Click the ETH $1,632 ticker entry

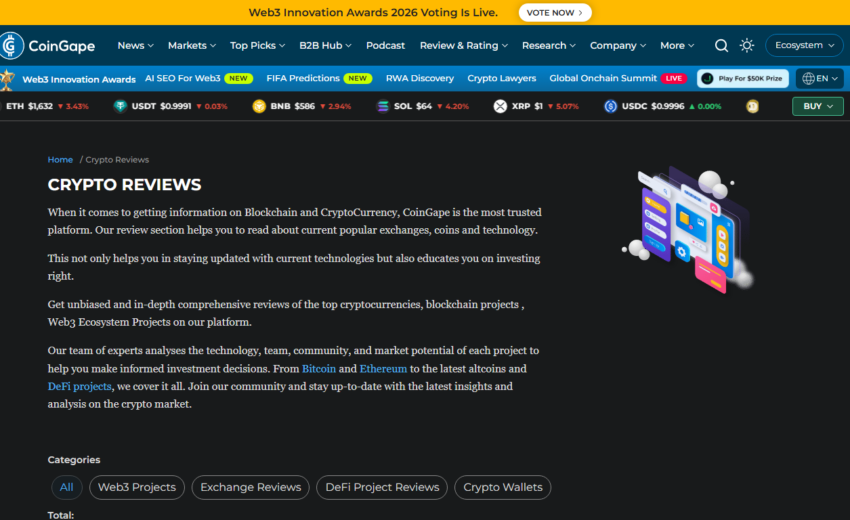tap(47, 106)
